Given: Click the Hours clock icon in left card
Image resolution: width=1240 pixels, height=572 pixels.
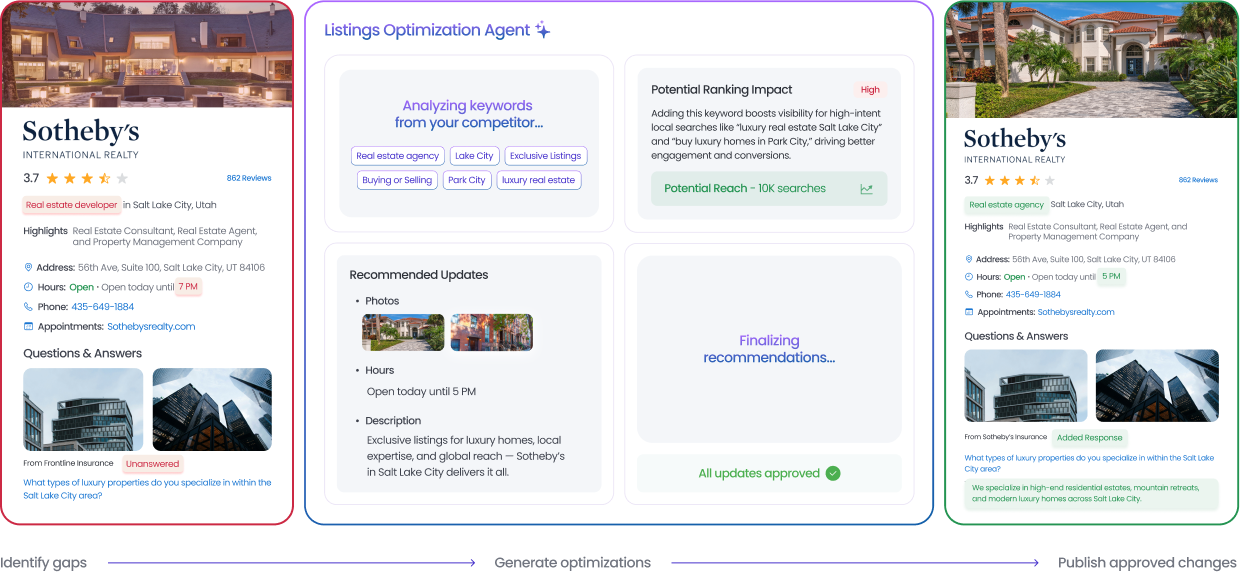Looking at the screenshot, I should tap(28, 287).
